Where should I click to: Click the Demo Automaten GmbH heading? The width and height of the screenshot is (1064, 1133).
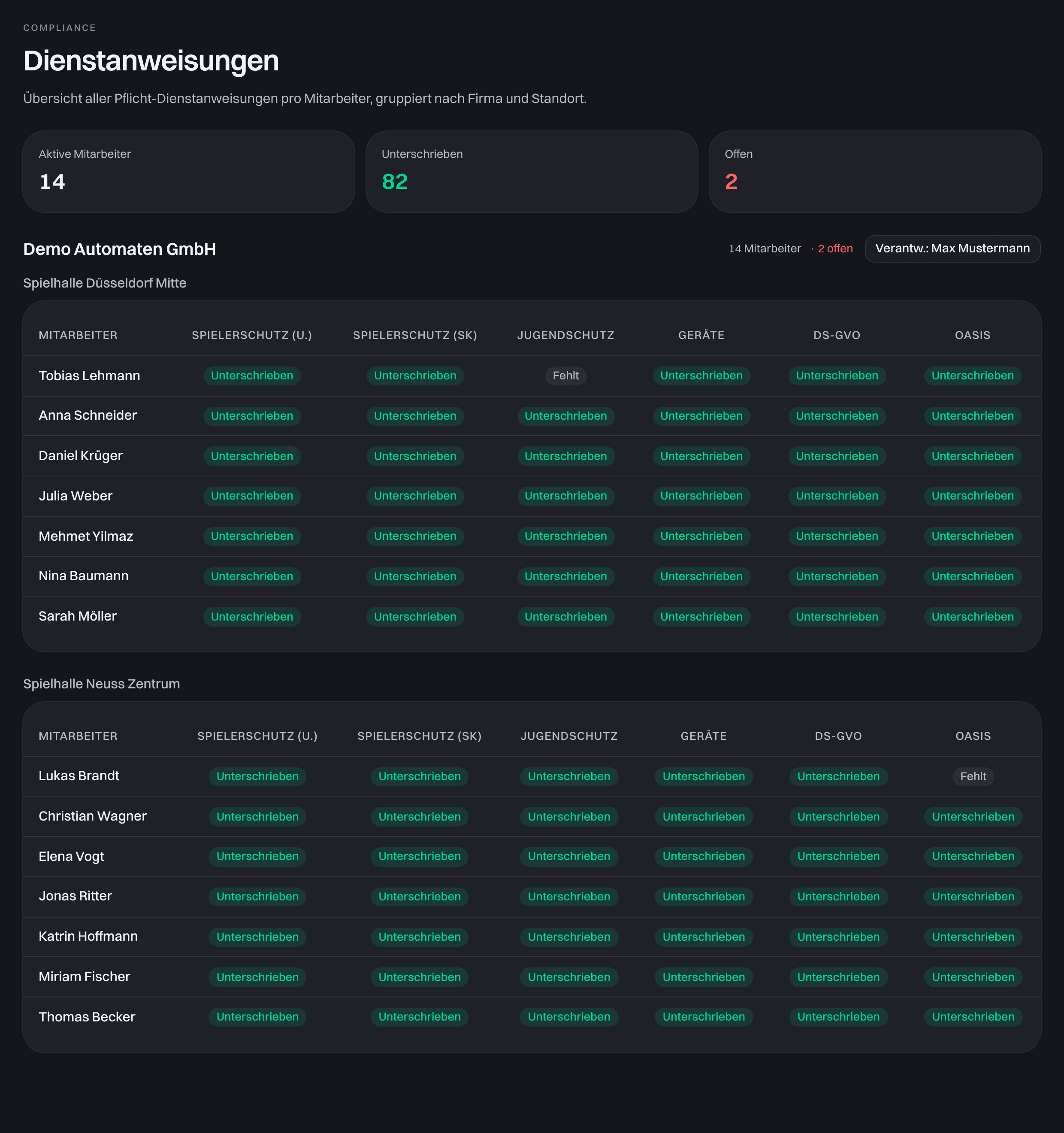(120, 249)
